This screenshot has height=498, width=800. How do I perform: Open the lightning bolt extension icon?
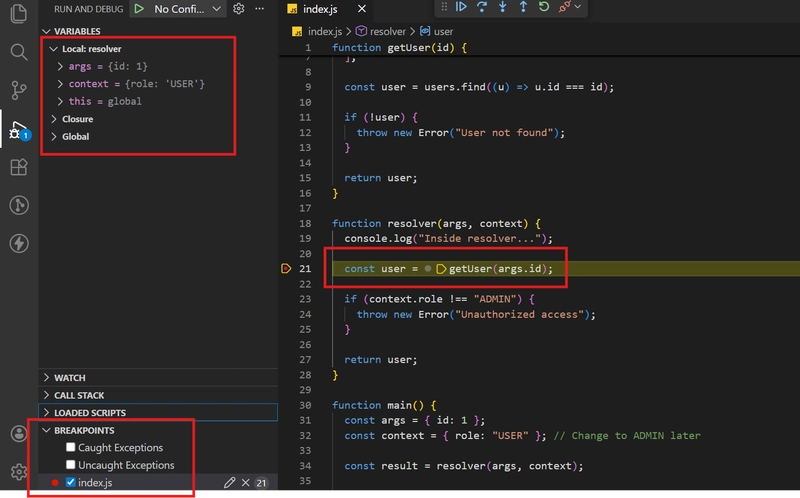coord(19,243)
